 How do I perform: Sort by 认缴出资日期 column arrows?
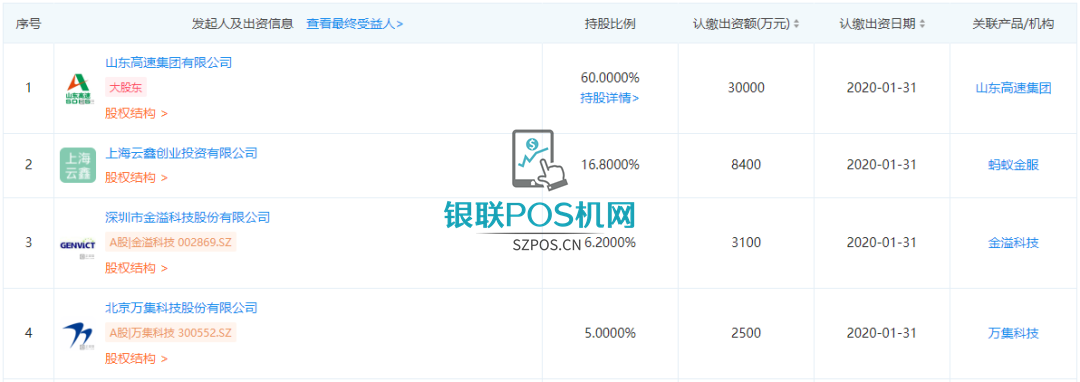click(922, 24)
